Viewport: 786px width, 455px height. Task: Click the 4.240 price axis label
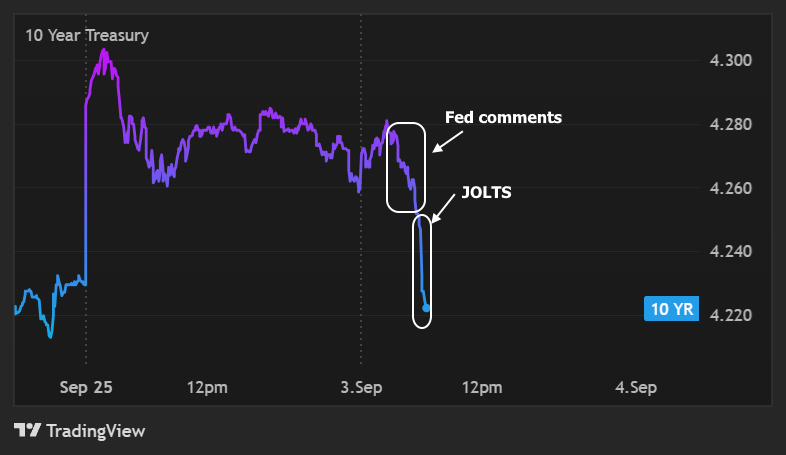point(731,251)
